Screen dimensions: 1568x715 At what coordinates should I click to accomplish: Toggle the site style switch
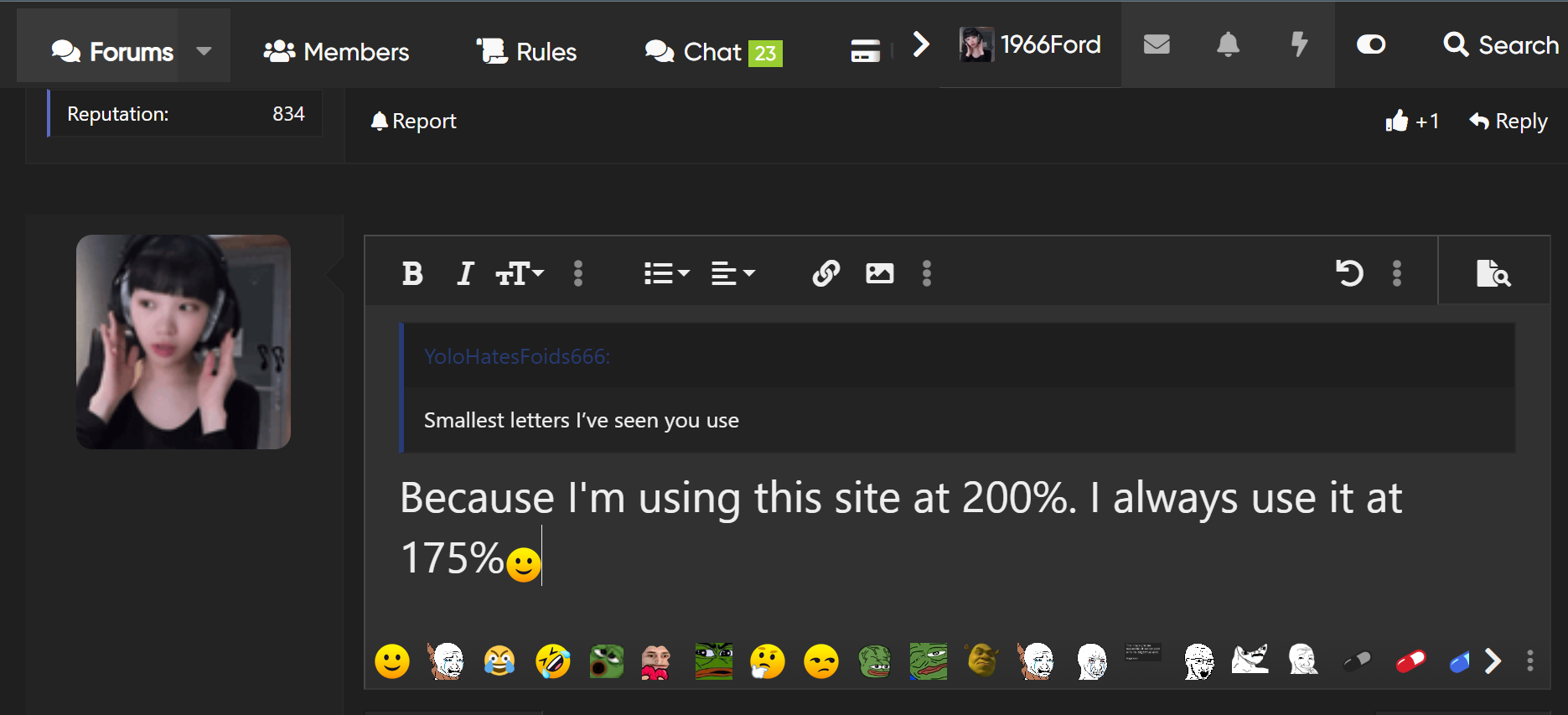(x=1371, y=44)
